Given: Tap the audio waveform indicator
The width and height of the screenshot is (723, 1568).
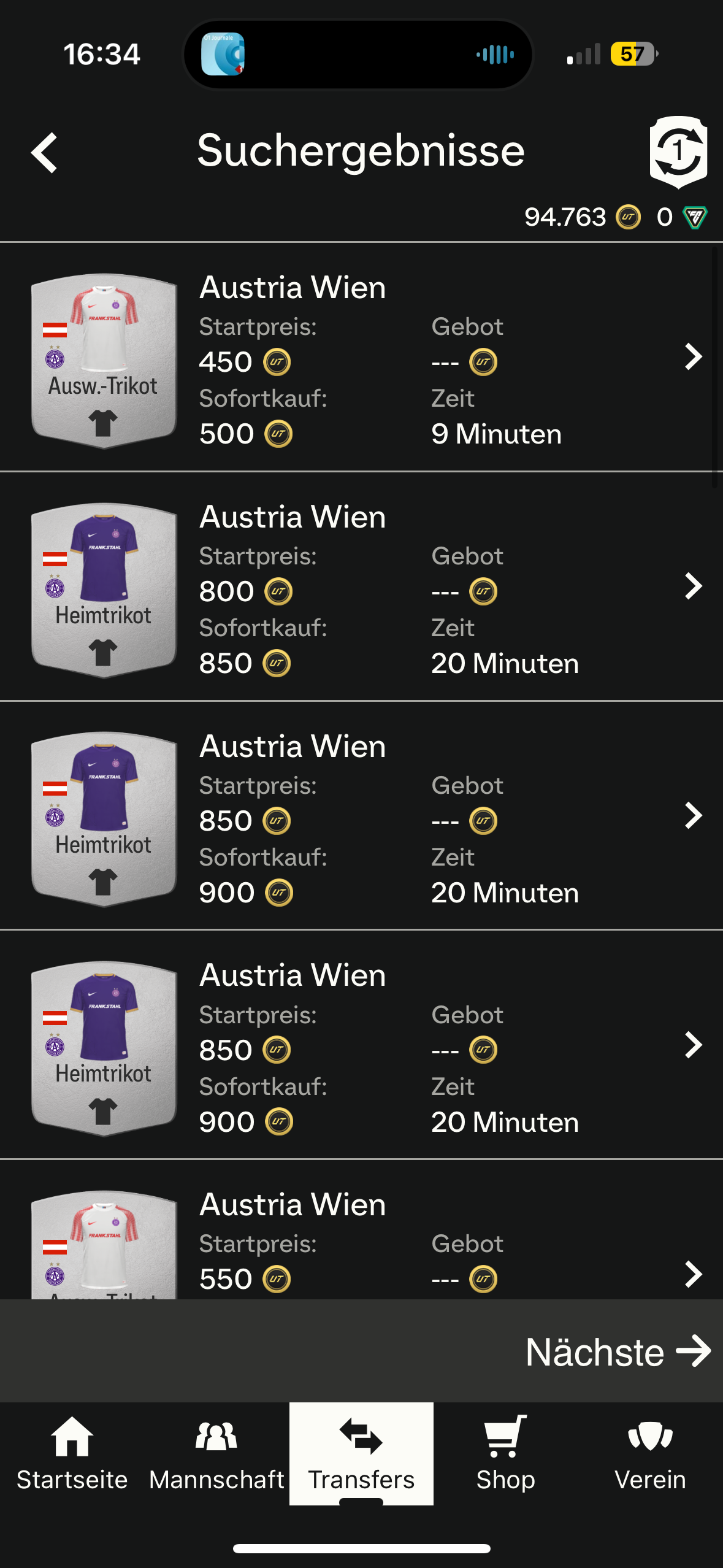Looking at the screenshot, I should point(495,54).
